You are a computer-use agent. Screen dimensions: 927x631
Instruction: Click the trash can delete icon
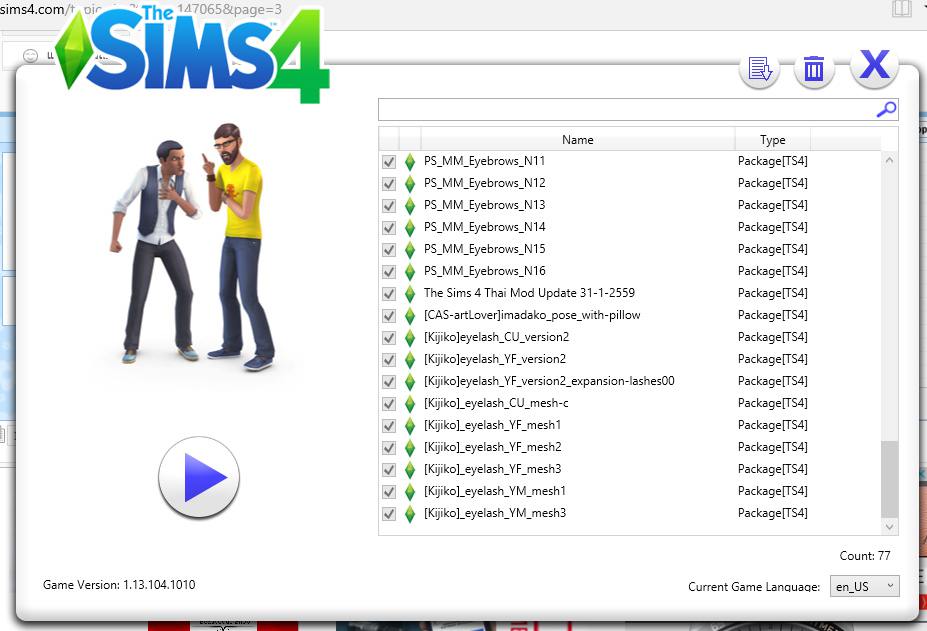pos(814,69)
